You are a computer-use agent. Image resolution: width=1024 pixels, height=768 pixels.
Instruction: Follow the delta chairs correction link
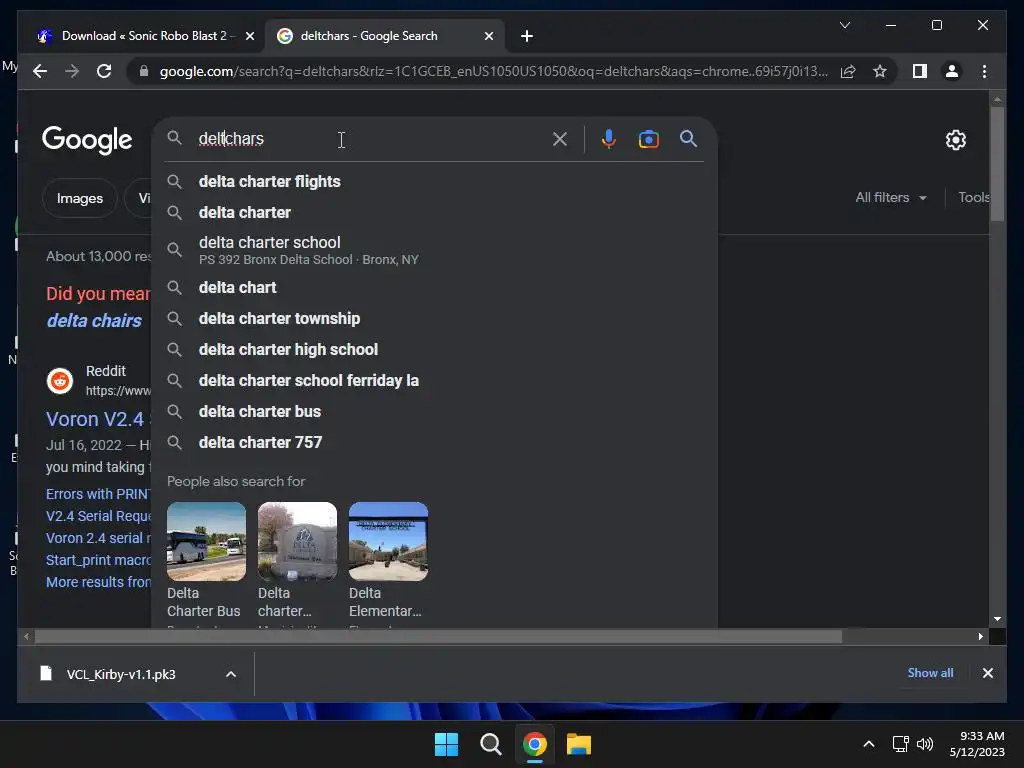click(x=94, y=321)
